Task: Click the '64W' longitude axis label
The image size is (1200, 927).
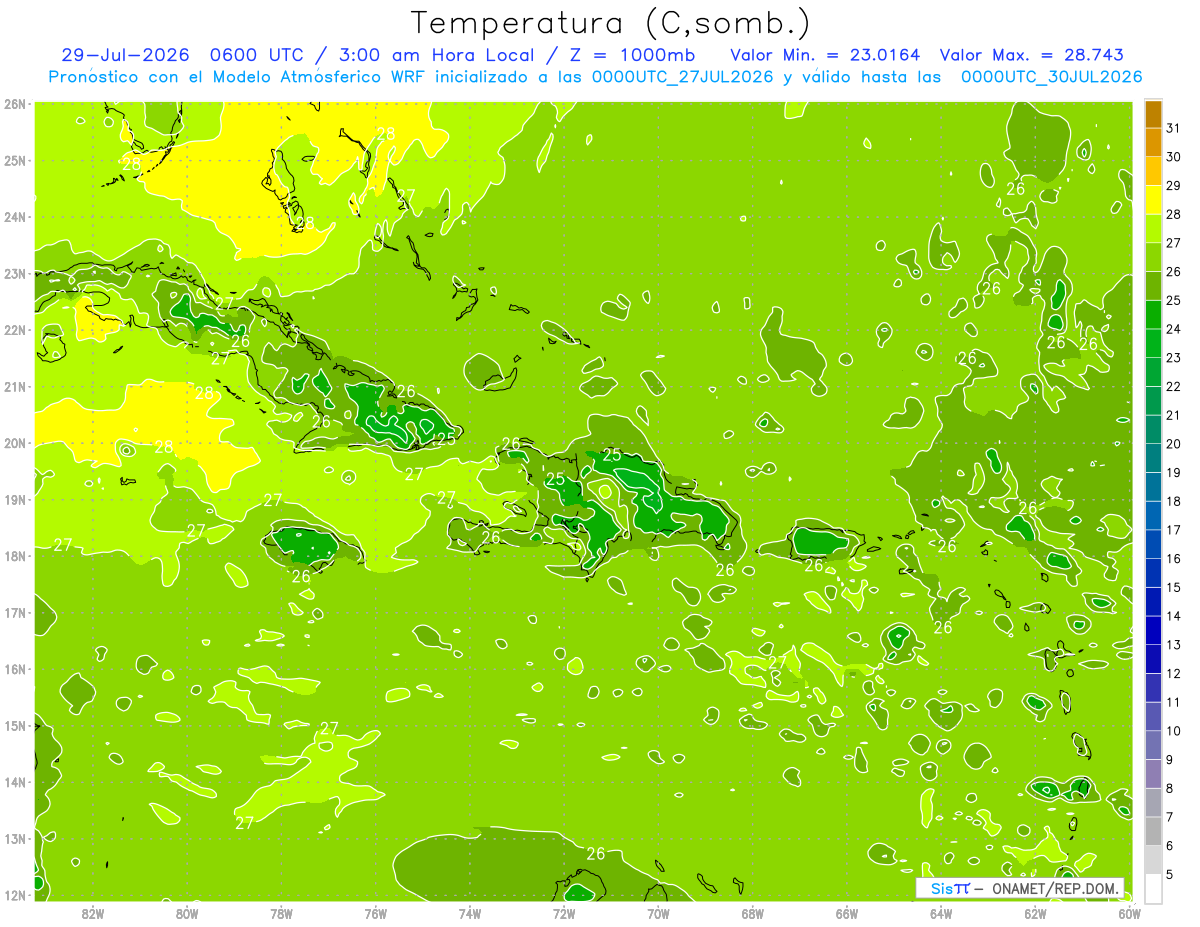Action: click(x=941, y=913)
